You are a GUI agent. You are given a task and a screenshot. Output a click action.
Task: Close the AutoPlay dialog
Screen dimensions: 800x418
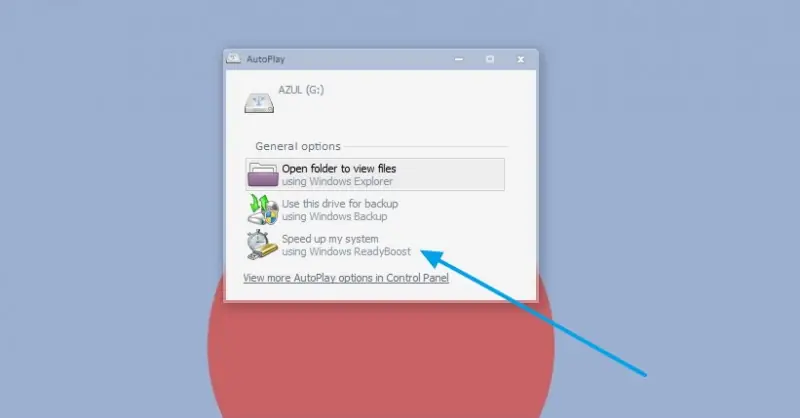point(520,59)
